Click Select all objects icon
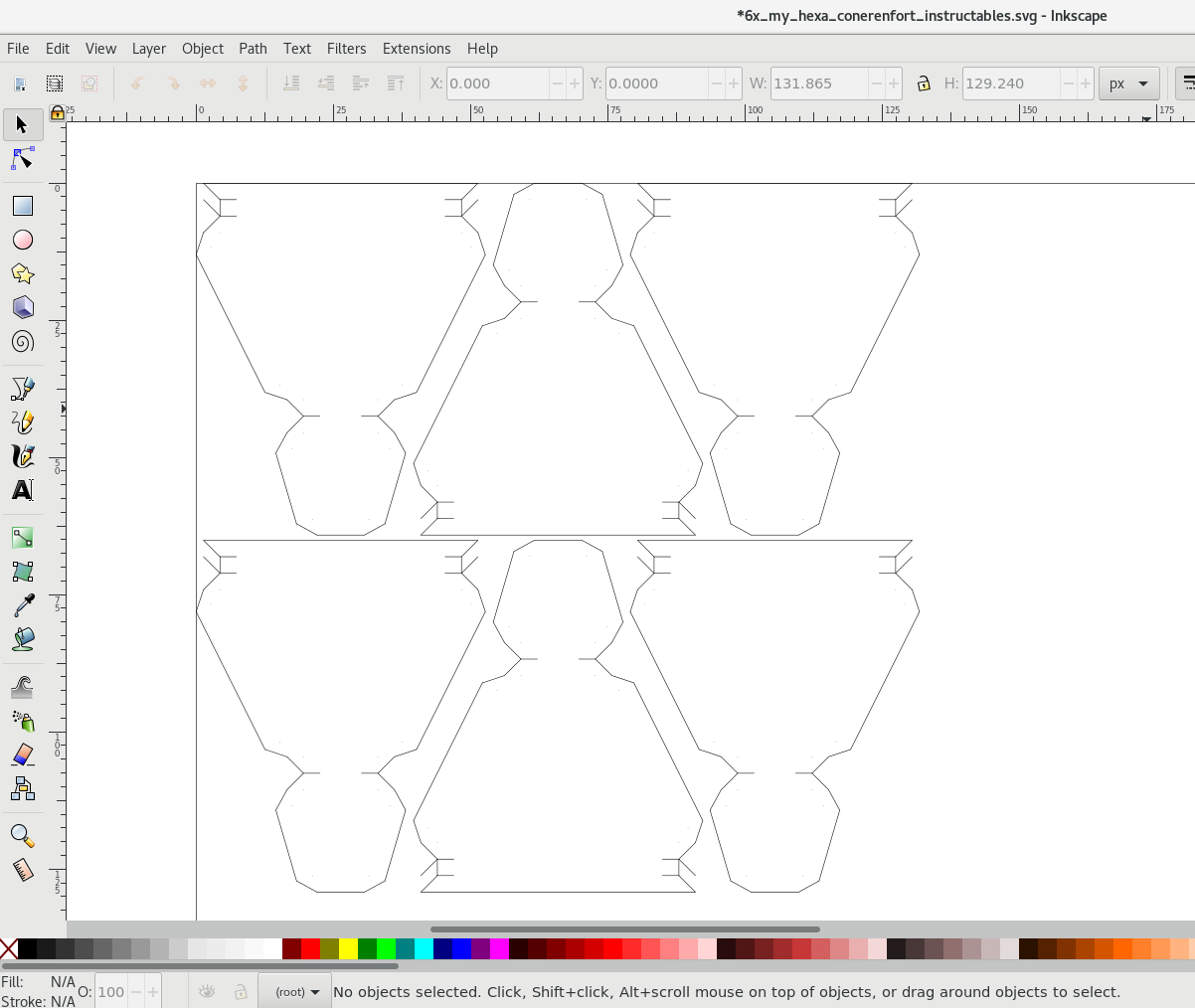This screenshot has width=1195, height=1008. (x=20, y=84)
